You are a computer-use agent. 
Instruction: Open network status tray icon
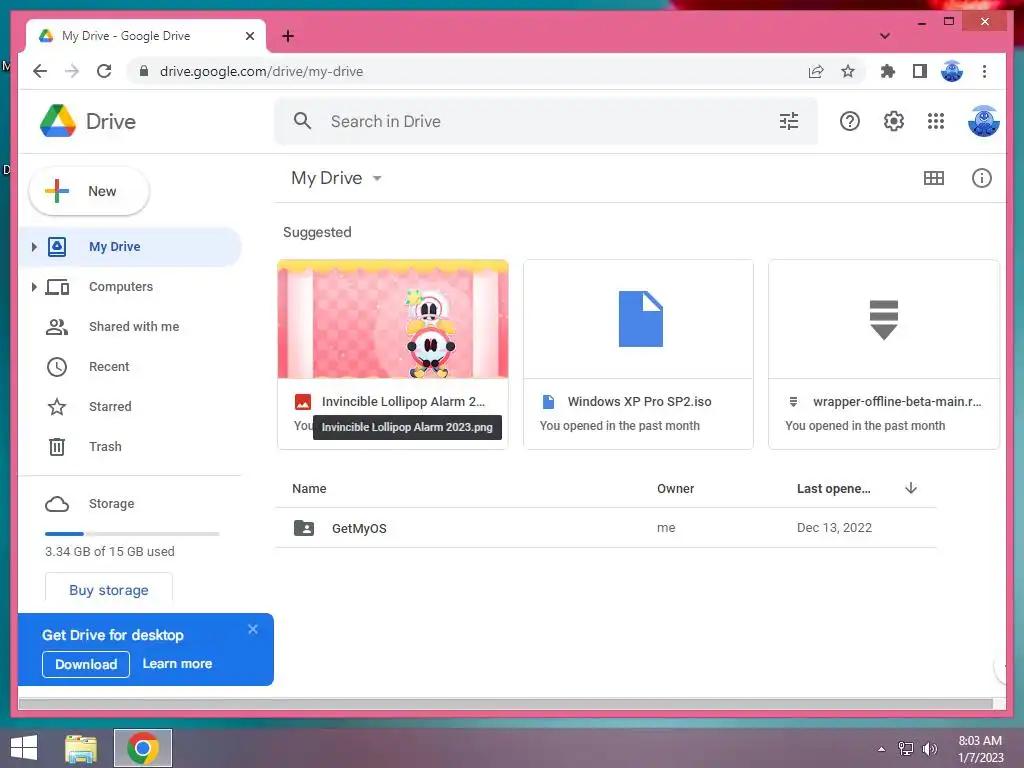coord(906,748)
